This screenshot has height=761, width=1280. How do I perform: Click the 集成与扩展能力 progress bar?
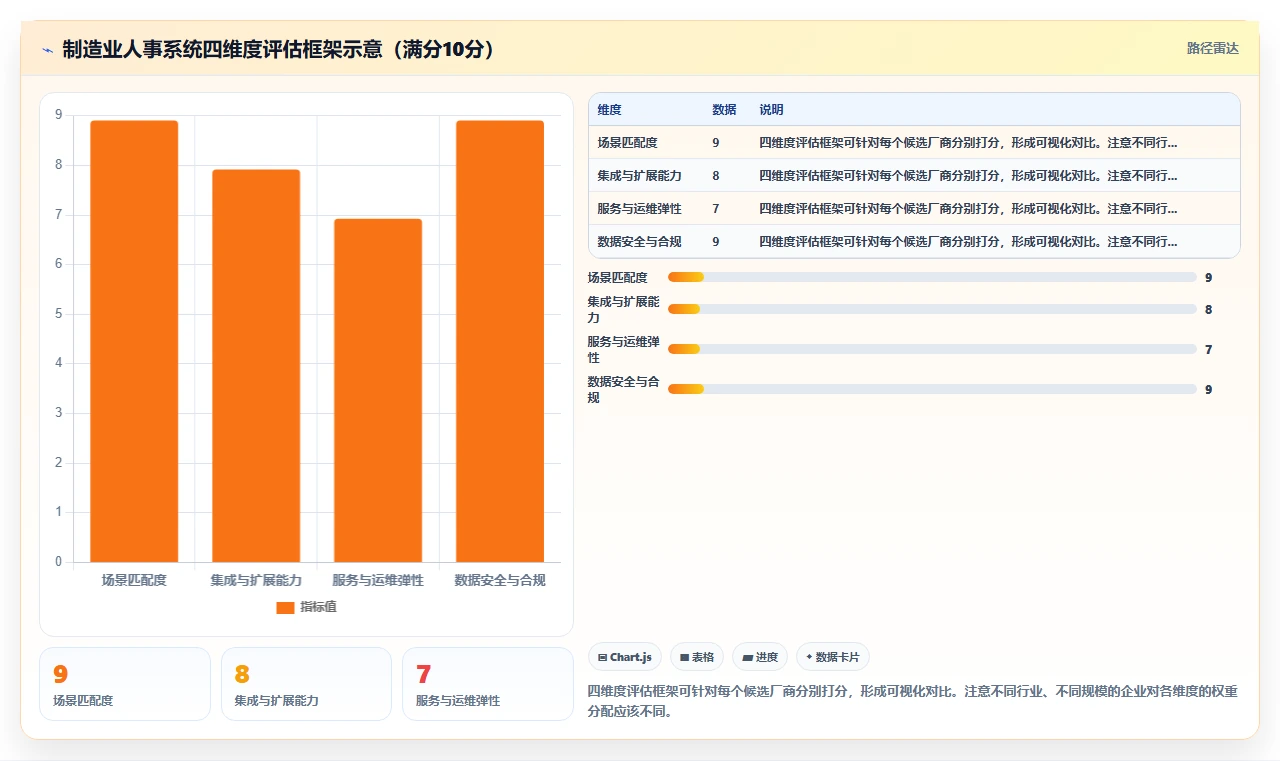pyautogui.click(x=932, y=309)
